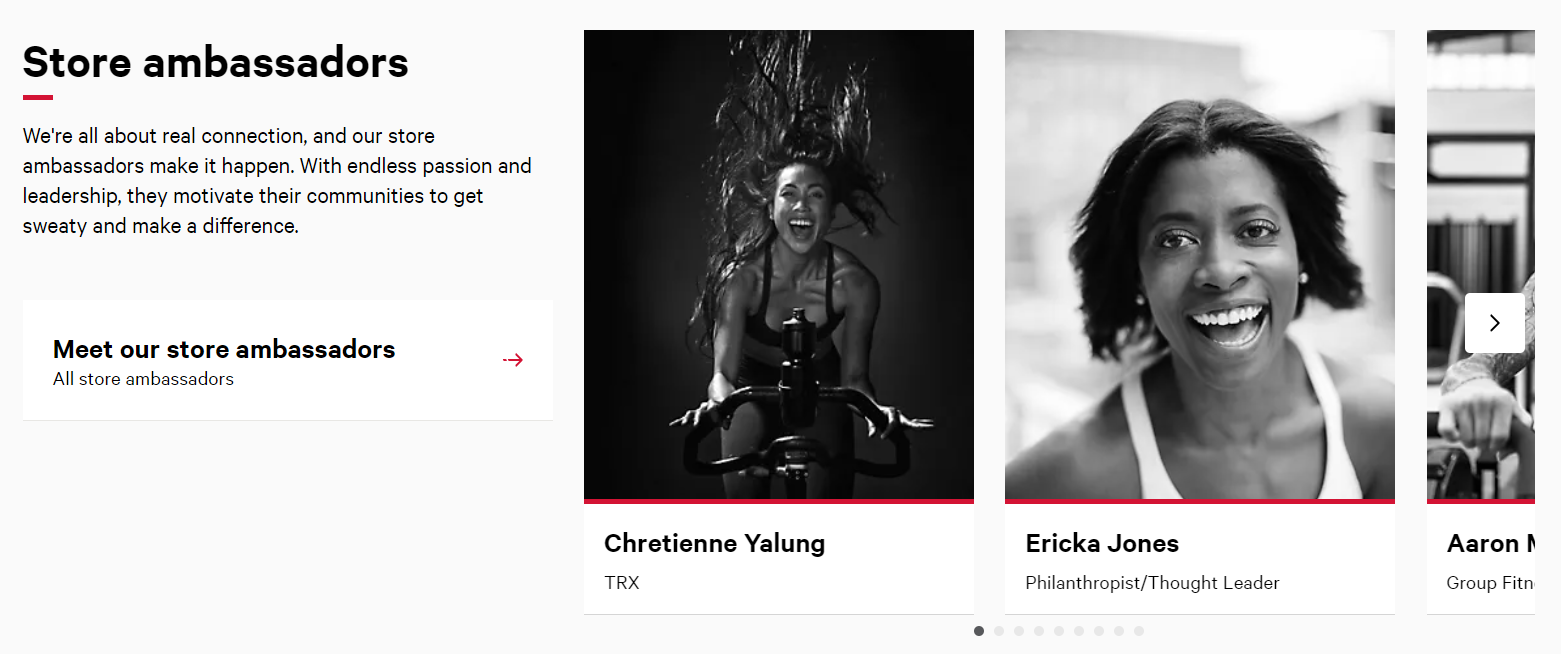The image size is (1561, 654).
Task: Go to the seventh carousel dot
Action: [x=1099, y=631]
